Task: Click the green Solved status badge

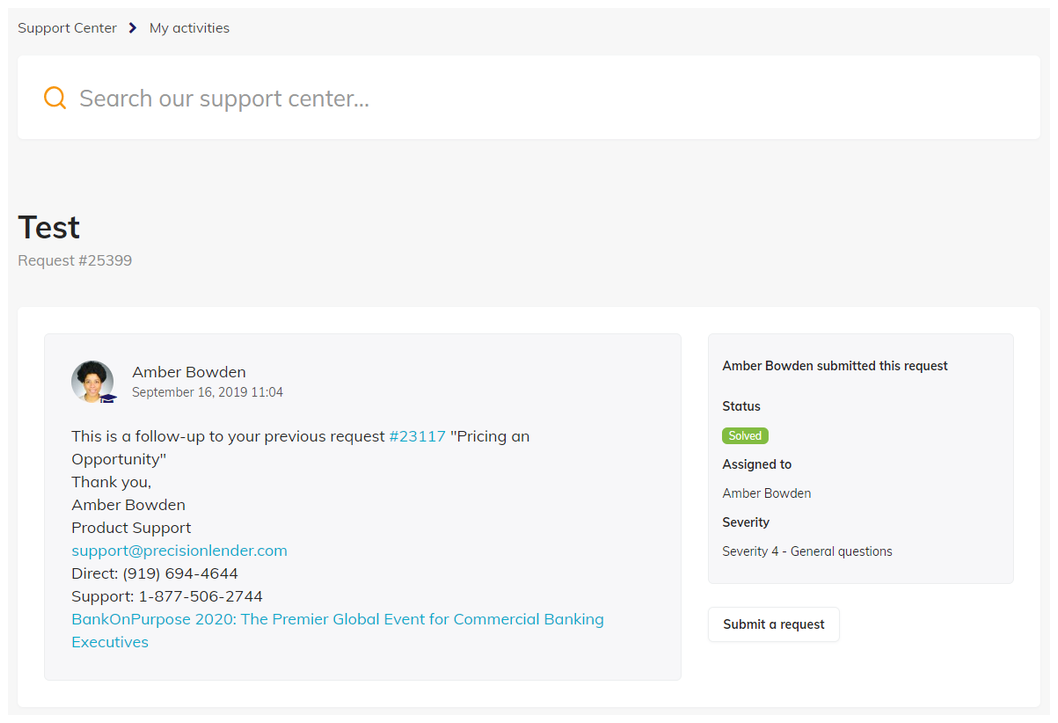Action: click(745, 436)
